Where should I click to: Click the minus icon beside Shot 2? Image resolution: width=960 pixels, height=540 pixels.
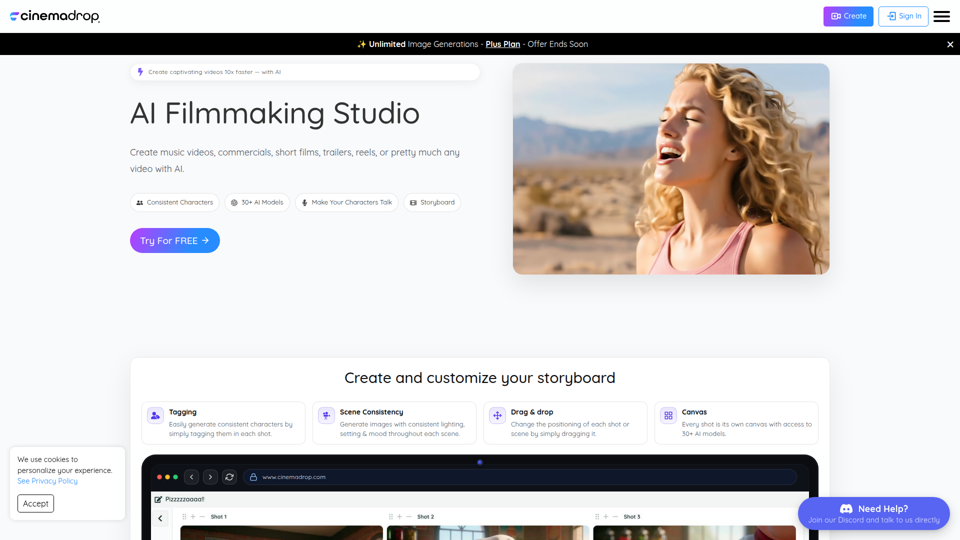point(409,517)
